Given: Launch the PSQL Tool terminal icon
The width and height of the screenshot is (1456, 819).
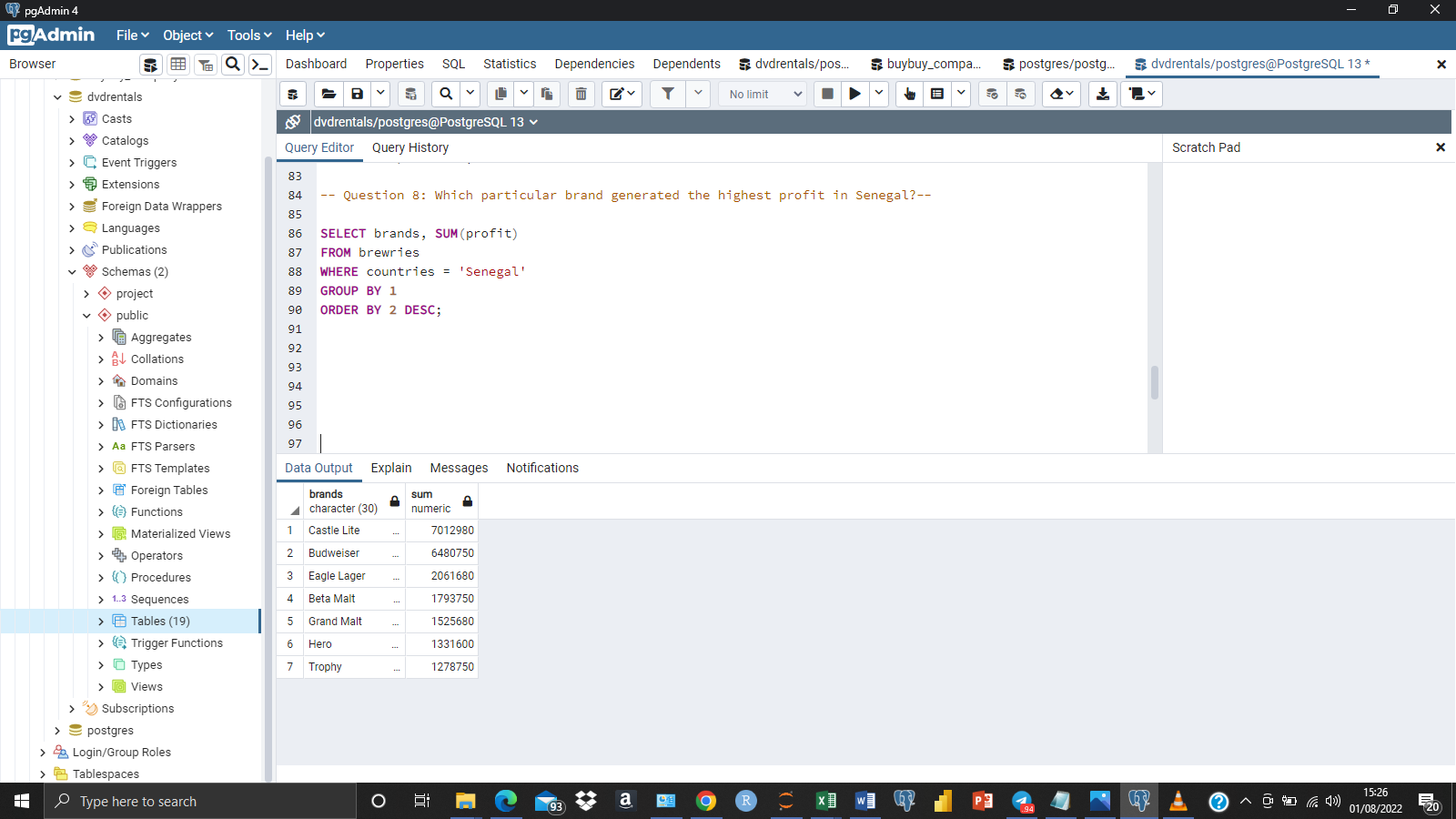Looking at the screenshot, I should (258, 64).
